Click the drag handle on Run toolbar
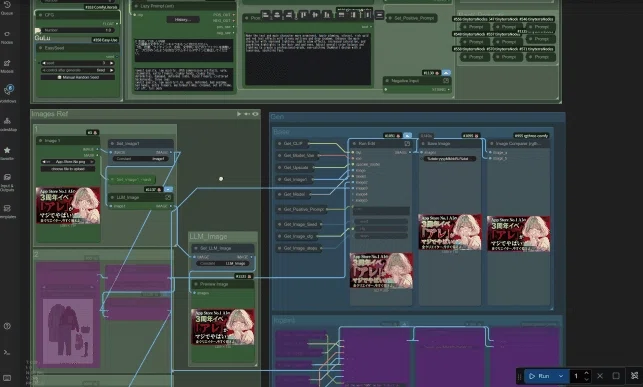The height and width of the screenshot is (387, 643). pyautogui.click(x=520, y=376)
